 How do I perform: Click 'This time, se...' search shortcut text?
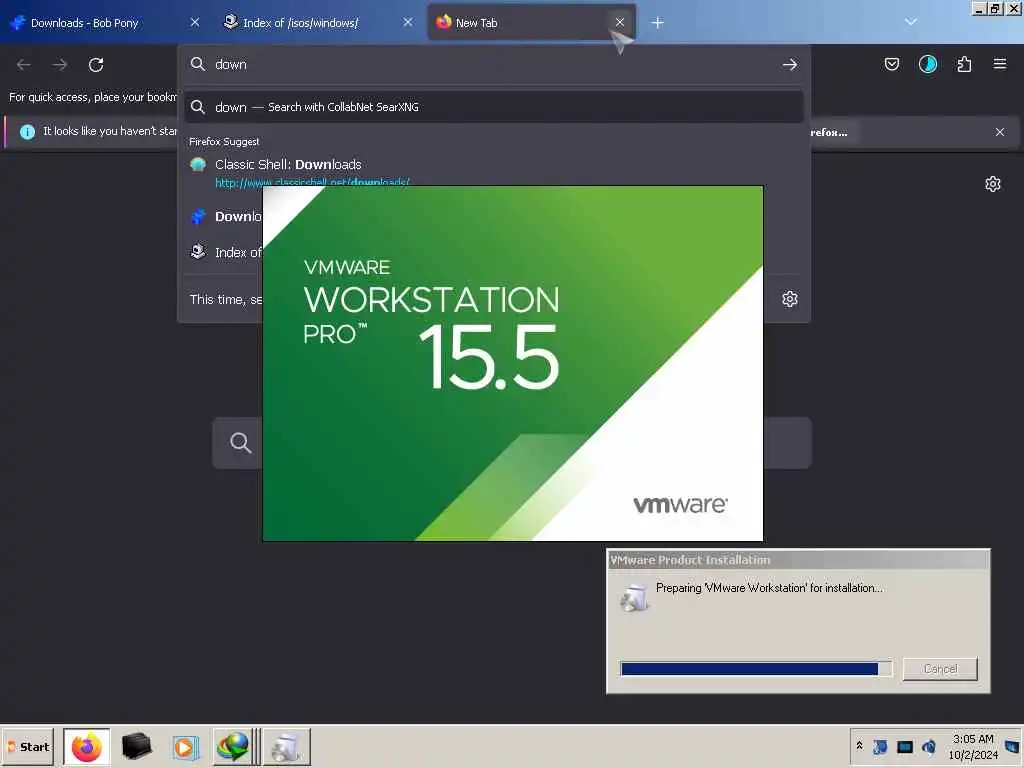(x=226, y=299)
